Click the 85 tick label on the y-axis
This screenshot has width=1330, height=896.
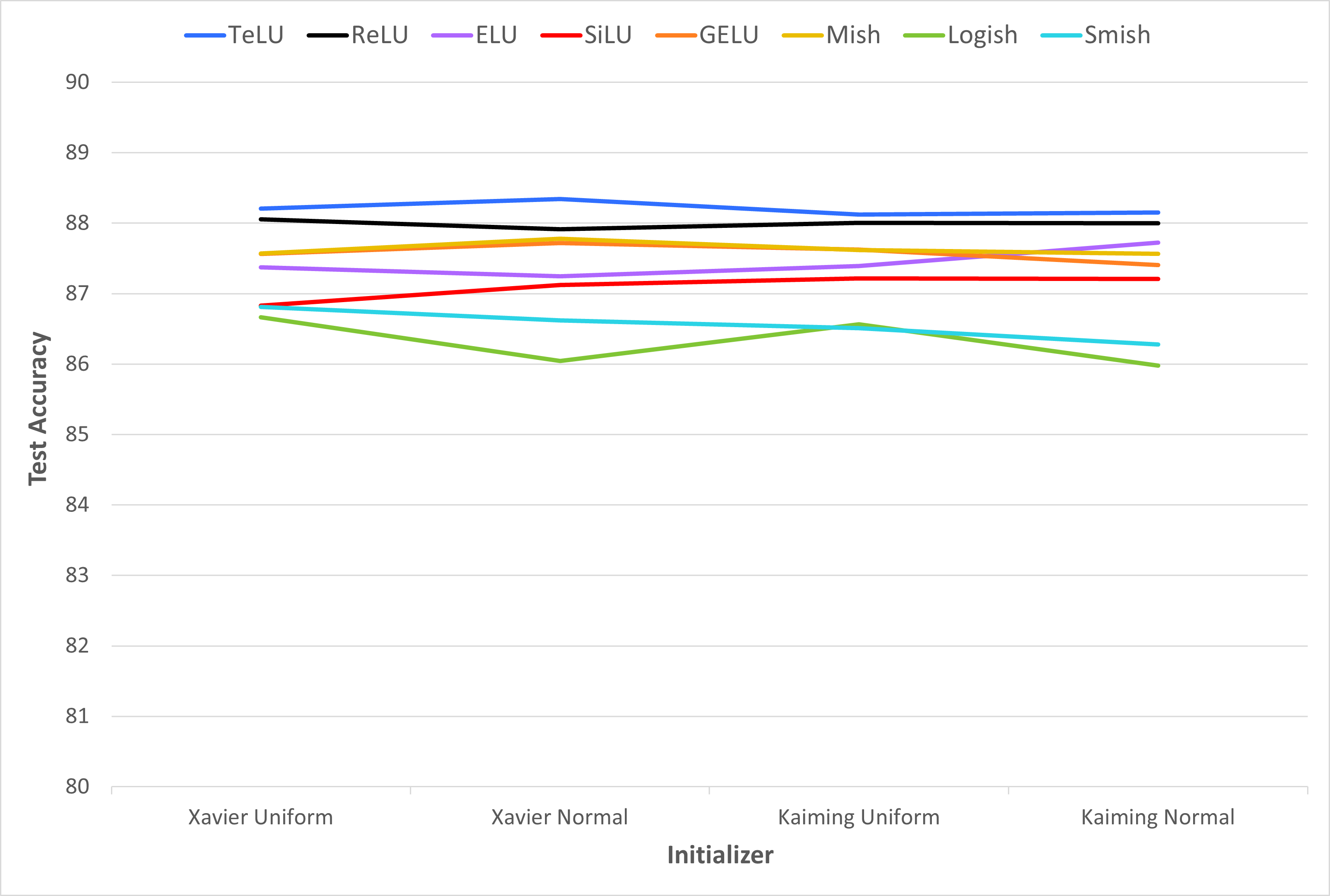[x=77, y=435]
